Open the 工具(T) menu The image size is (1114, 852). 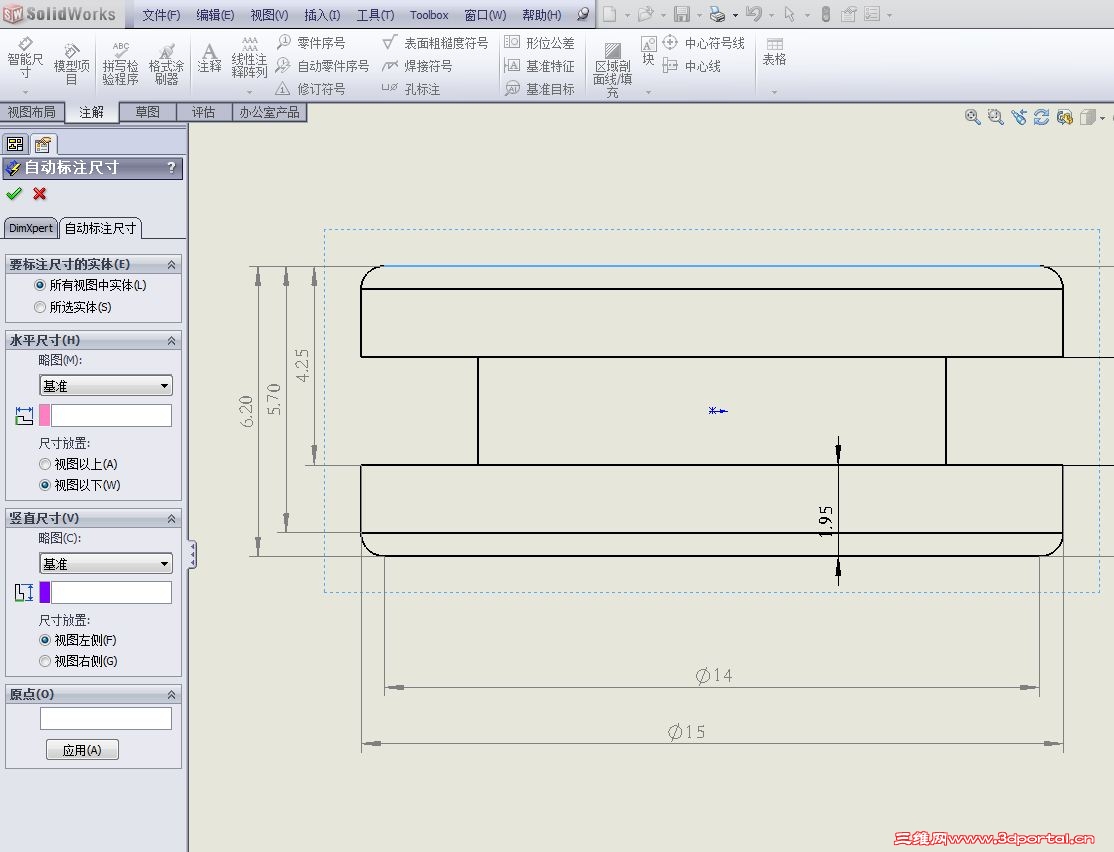tap(375, 15)
